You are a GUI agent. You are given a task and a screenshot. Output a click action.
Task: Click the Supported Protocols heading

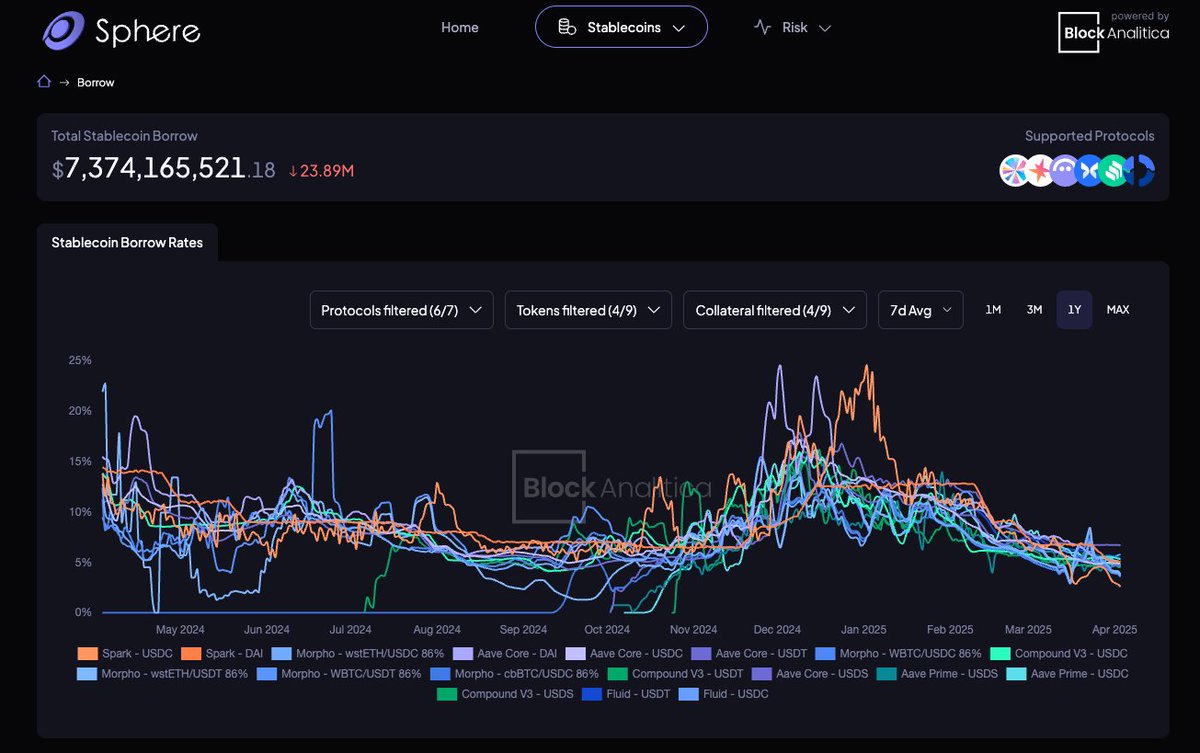[1089, 136]
